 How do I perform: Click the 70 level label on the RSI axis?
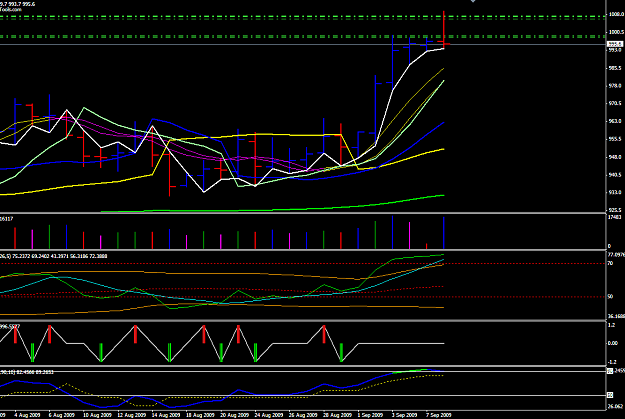point(611,264)
